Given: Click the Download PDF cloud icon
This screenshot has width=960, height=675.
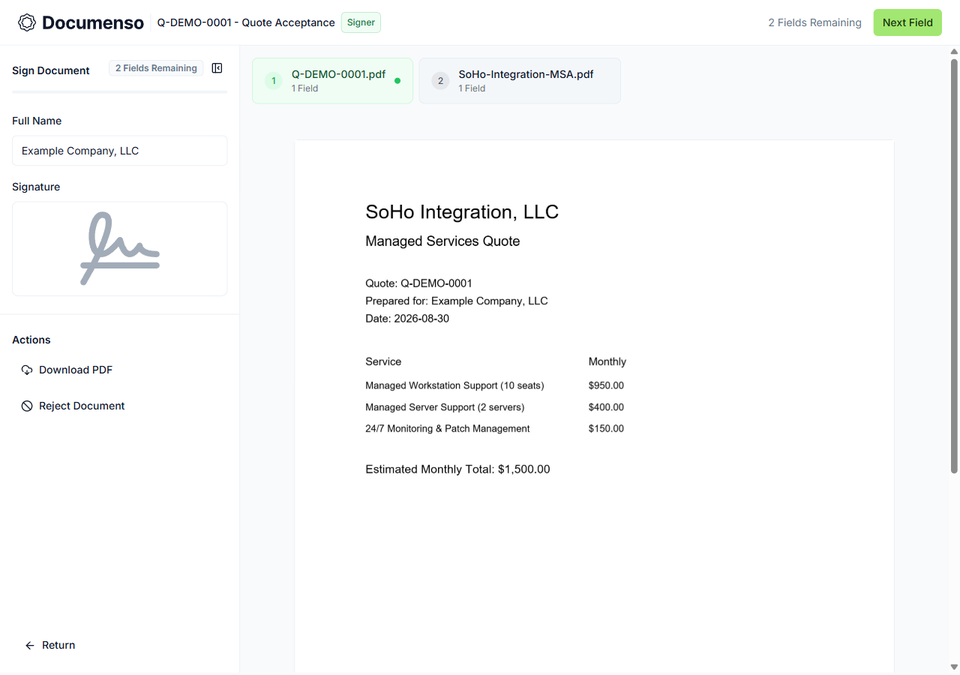Looking at the screenshot, I should click(27, 370).
